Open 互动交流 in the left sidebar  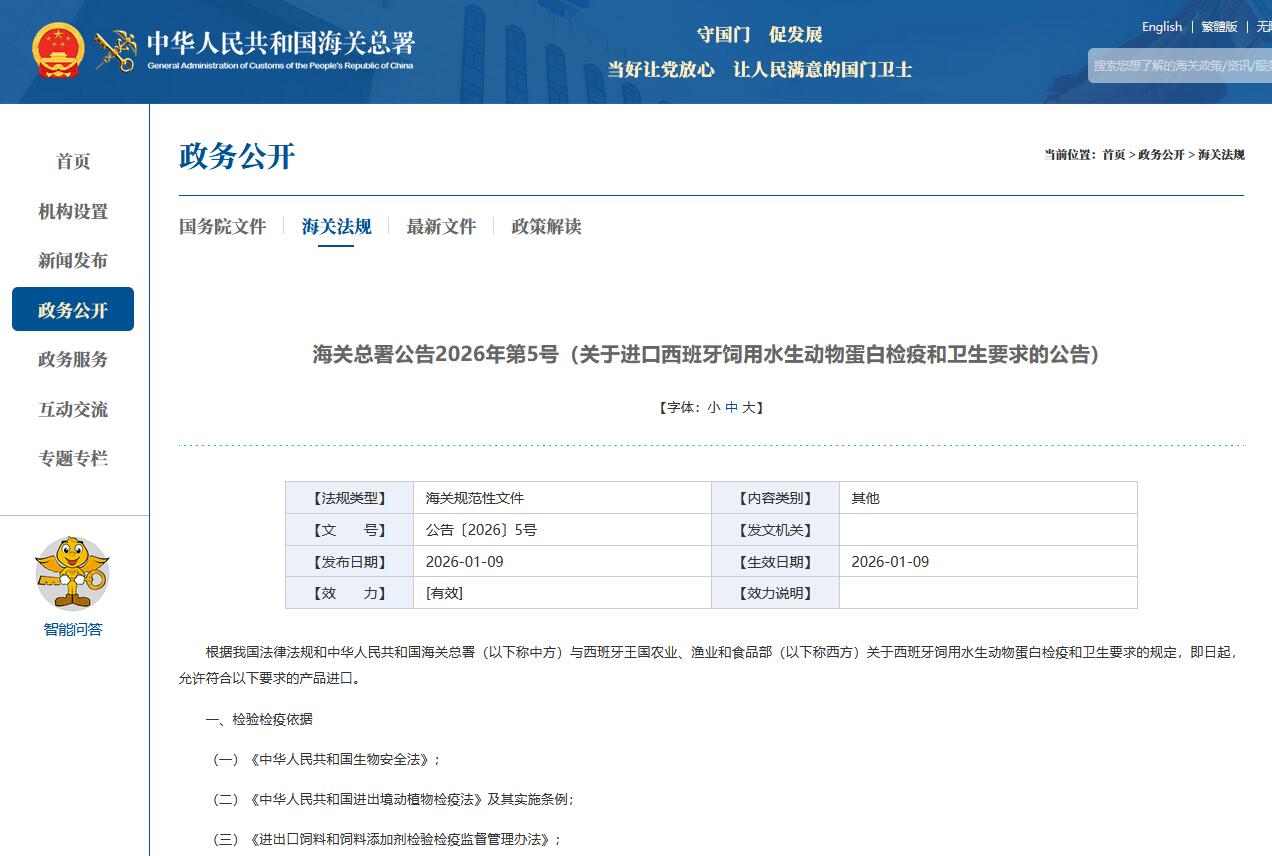[x=73, y=409]
